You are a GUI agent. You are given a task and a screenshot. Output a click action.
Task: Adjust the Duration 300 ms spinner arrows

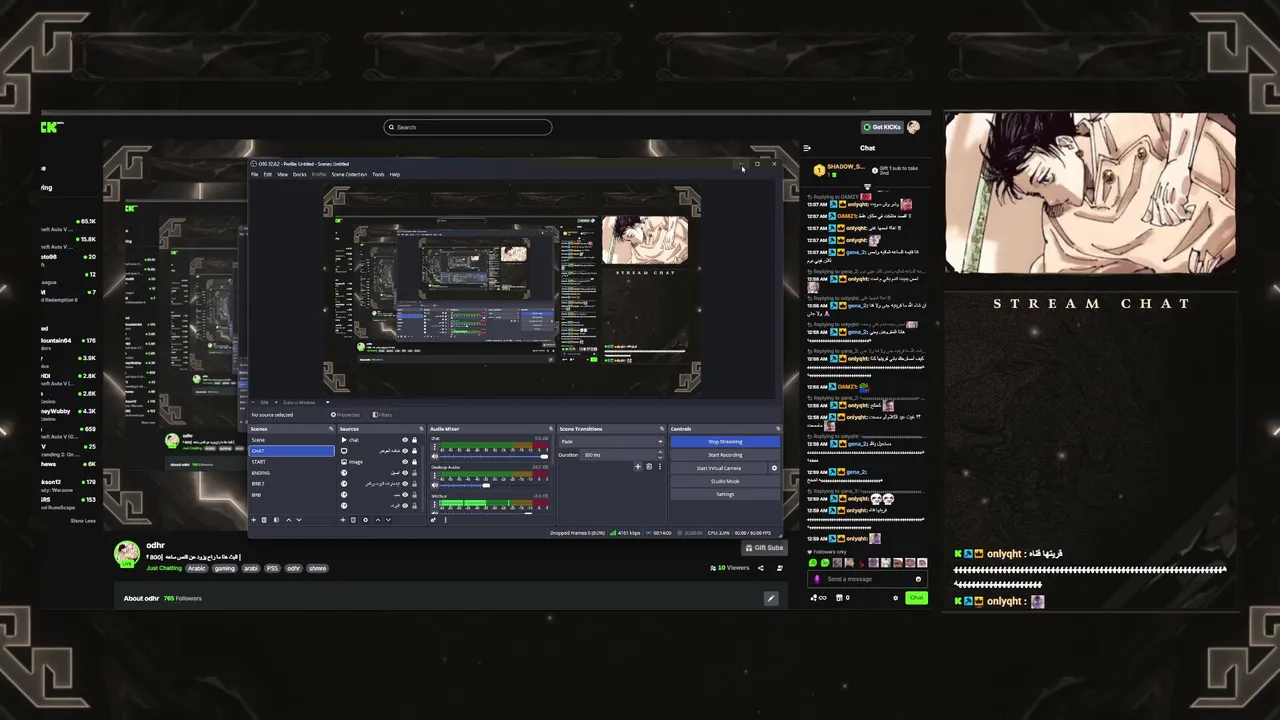[x=660, y=455]
